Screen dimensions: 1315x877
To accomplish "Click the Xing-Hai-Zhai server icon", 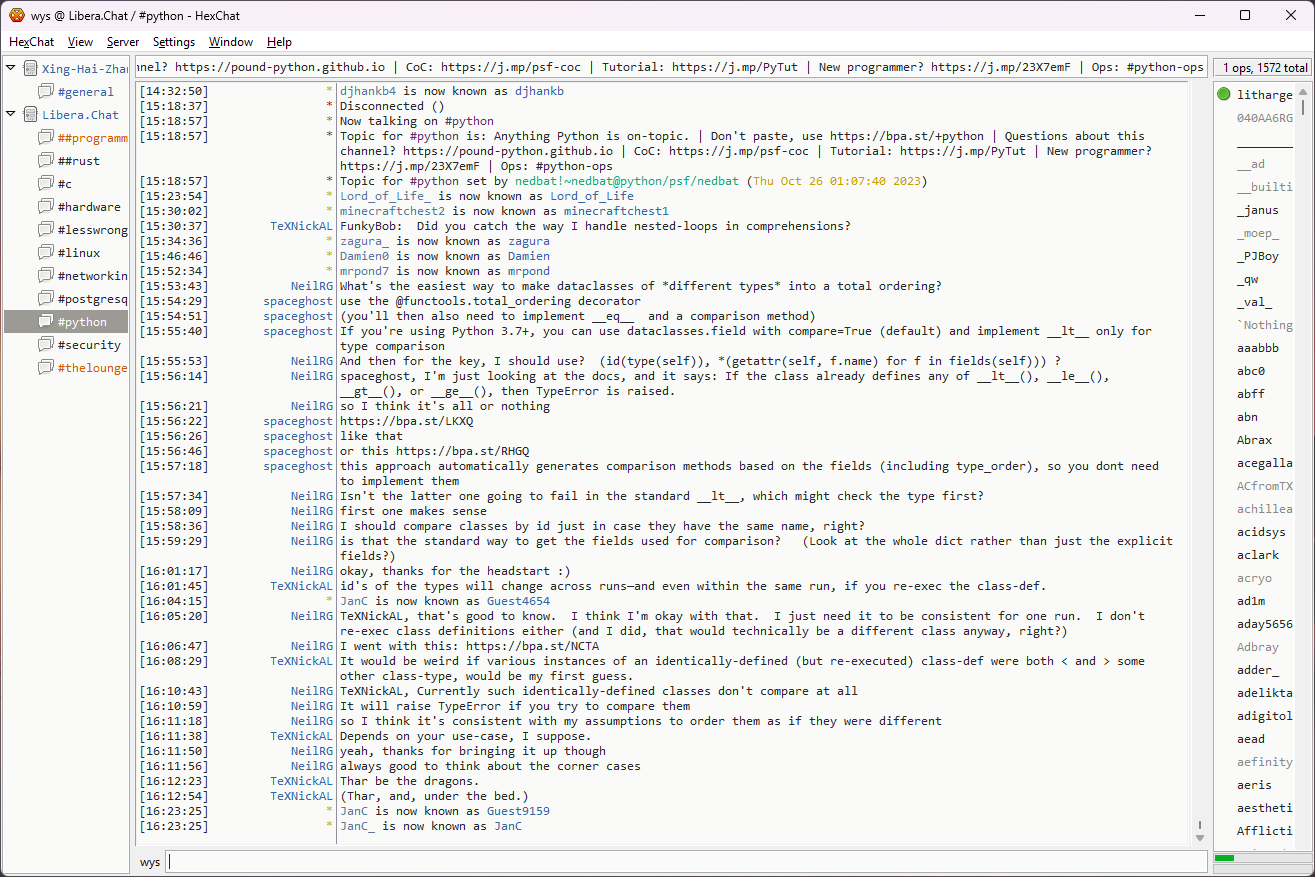I will [x=30, y=69].
